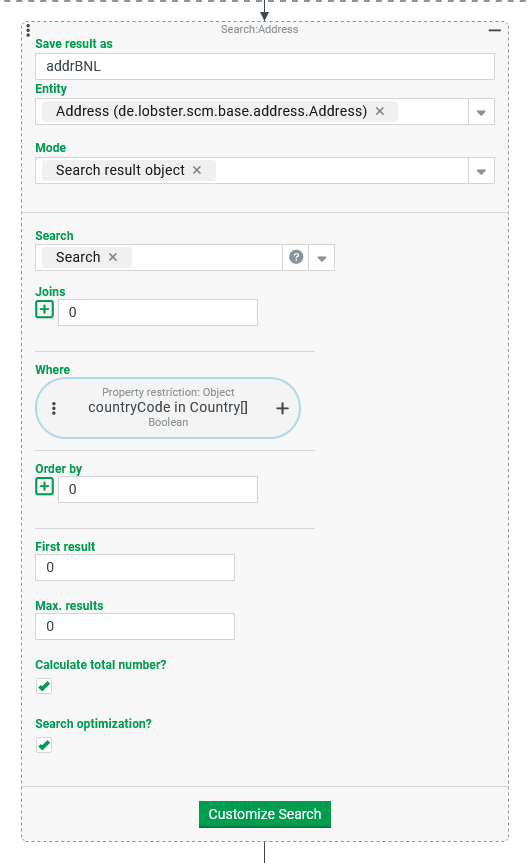The image size is (530, 863).
Task: Select the countryCode in Country[] restriction
Action: [168, 407]
